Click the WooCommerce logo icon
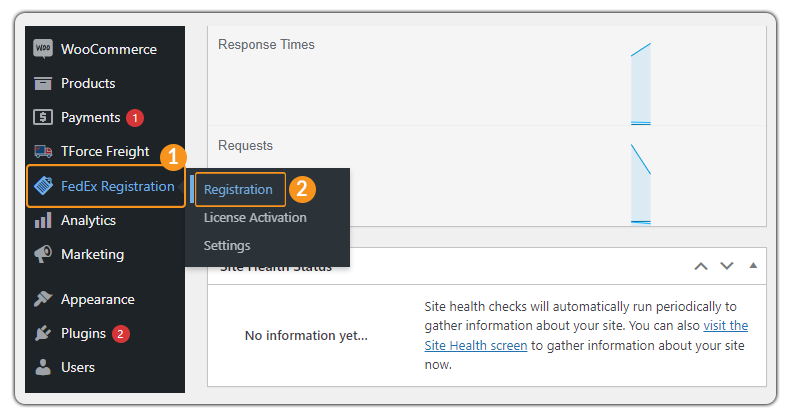 pyautogui.click(x=43, y=49)
